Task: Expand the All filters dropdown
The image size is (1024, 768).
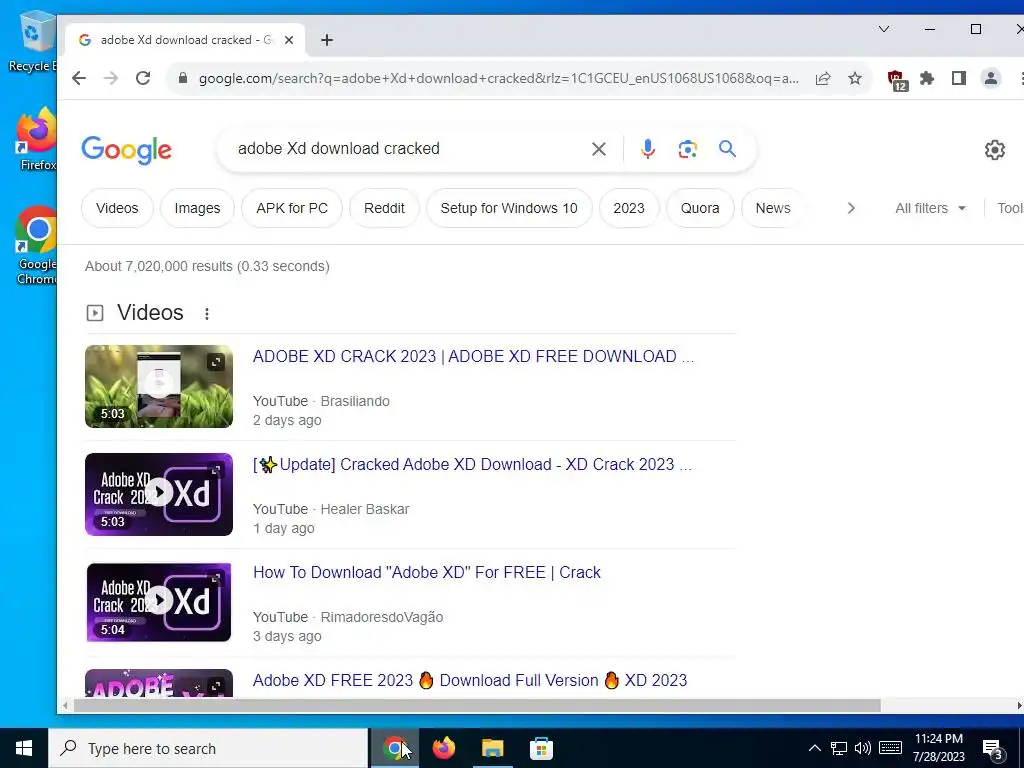Action: pos(930,208)
